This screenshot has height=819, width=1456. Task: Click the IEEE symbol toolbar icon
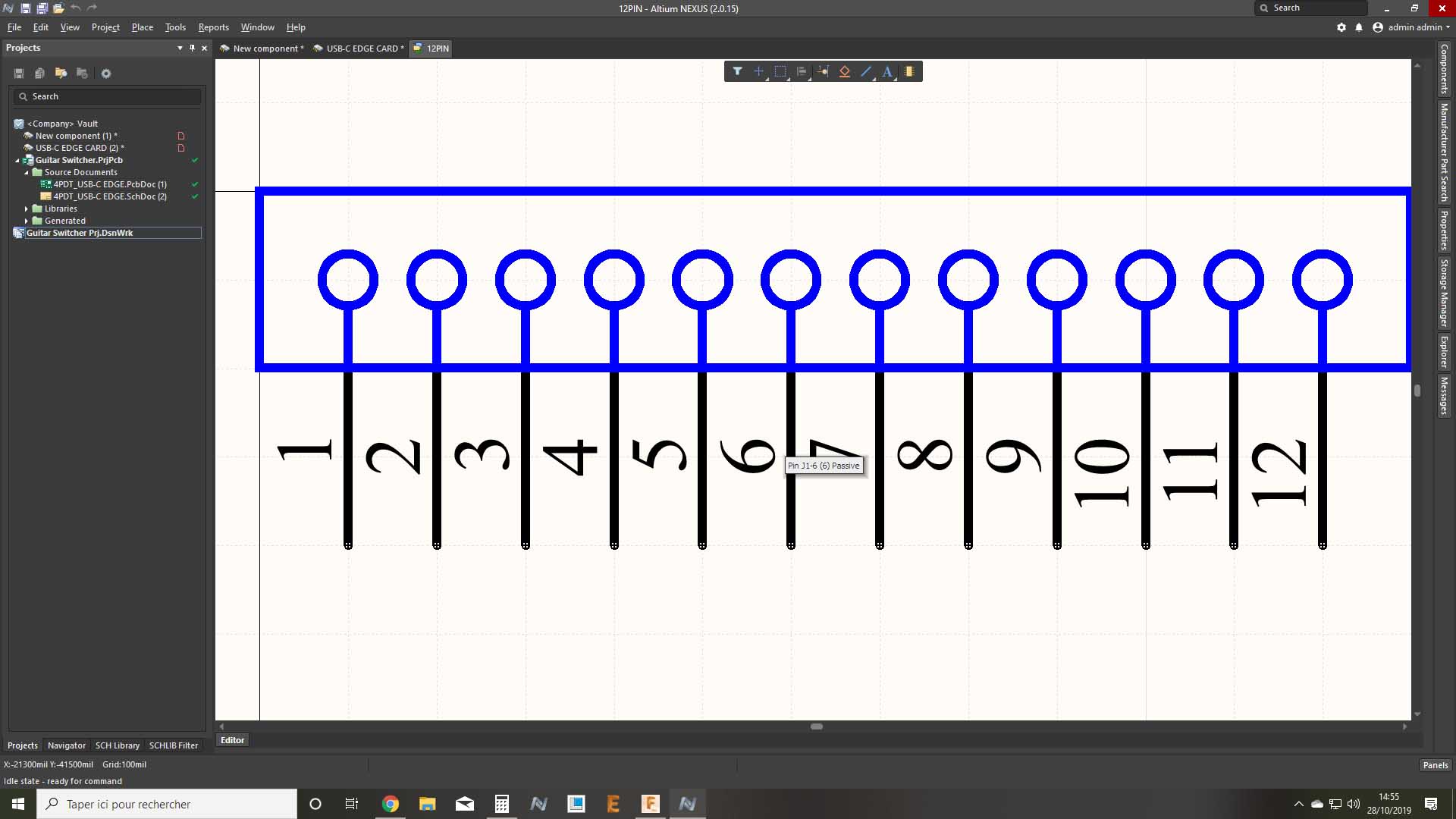coord(845,71)
